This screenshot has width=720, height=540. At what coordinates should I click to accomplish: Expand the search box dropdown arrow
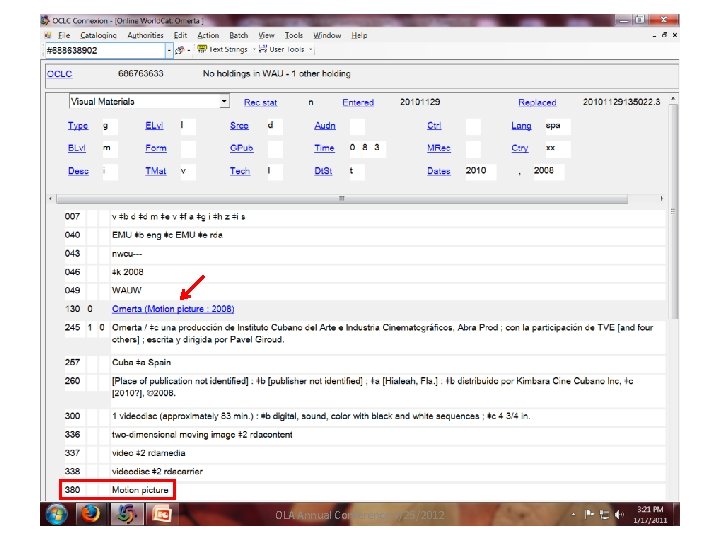(x=169, y=51)
